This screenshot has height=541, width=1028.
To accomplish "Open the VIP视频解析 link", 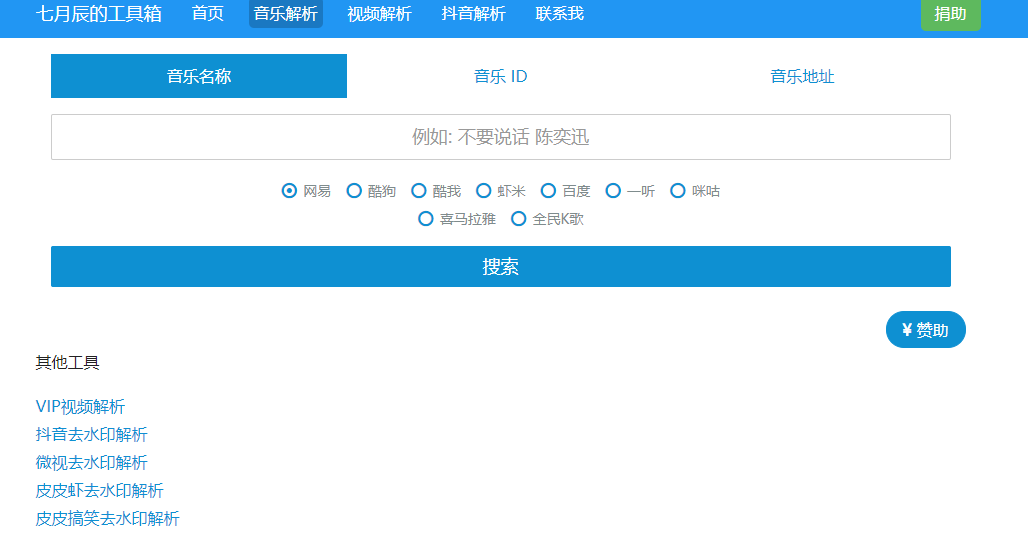I will pyautogui.click(x=80, y=407).
